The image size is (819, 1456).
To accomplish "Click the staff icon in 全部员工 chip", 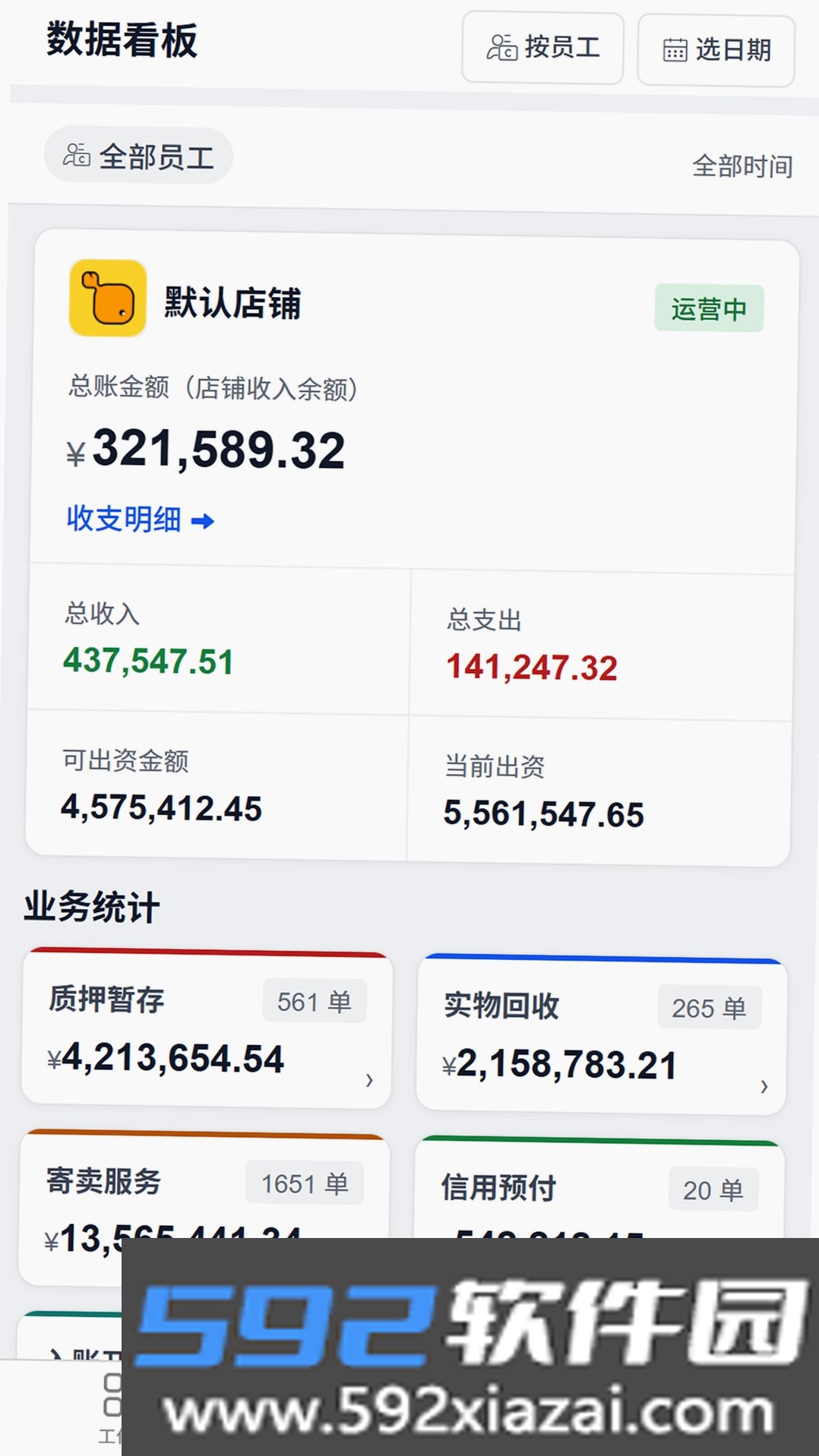I will coord(76,155).
